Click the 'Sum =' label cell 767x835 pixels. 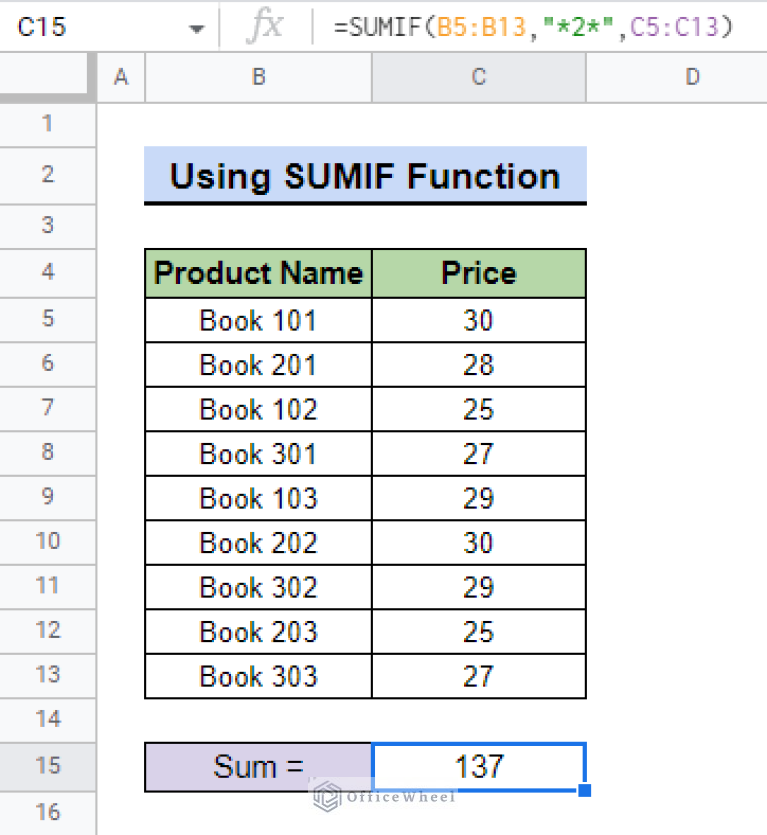coord(258,767)
